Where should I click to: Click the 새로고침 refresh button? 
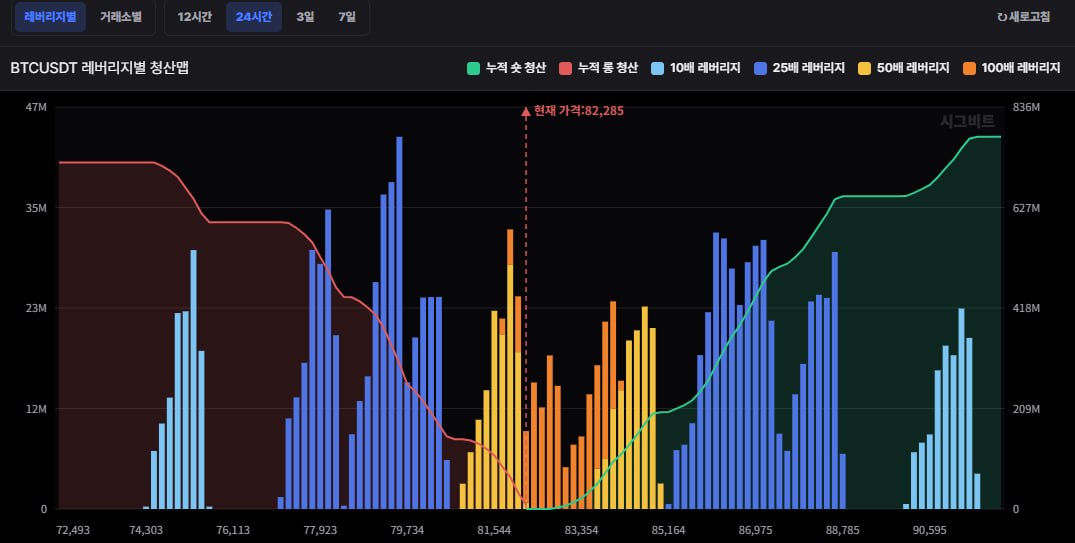point(1024,16)
